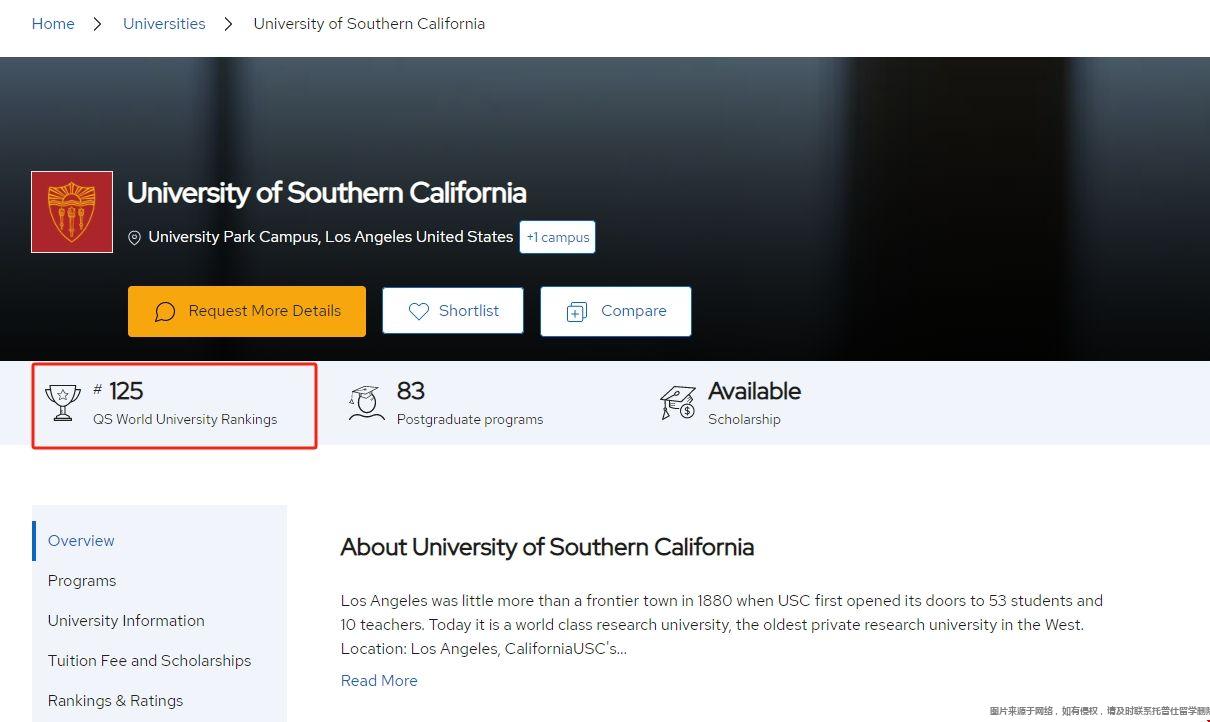Click the # 125 ranking number
Screen dimensions: 1210x722
tap(118, 390)
